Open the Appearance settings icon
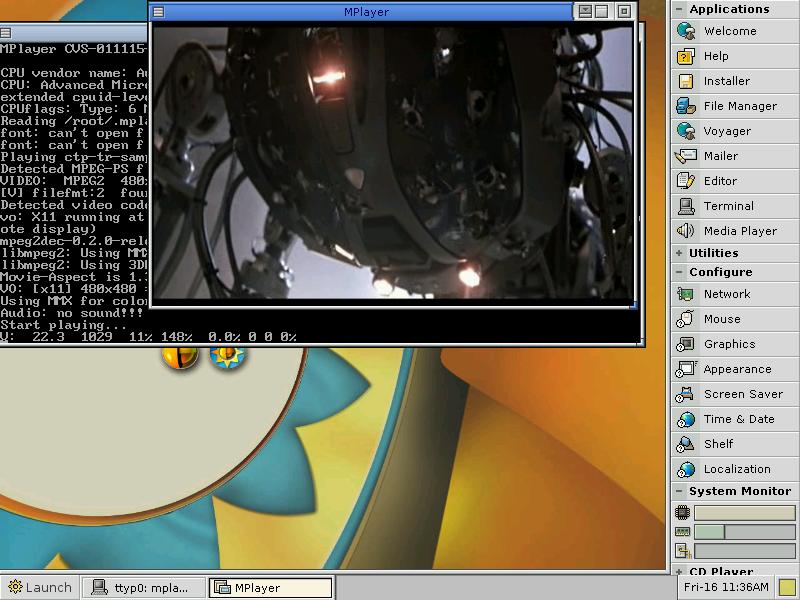This screenshot has height=600, width=800. pos(686,369)
